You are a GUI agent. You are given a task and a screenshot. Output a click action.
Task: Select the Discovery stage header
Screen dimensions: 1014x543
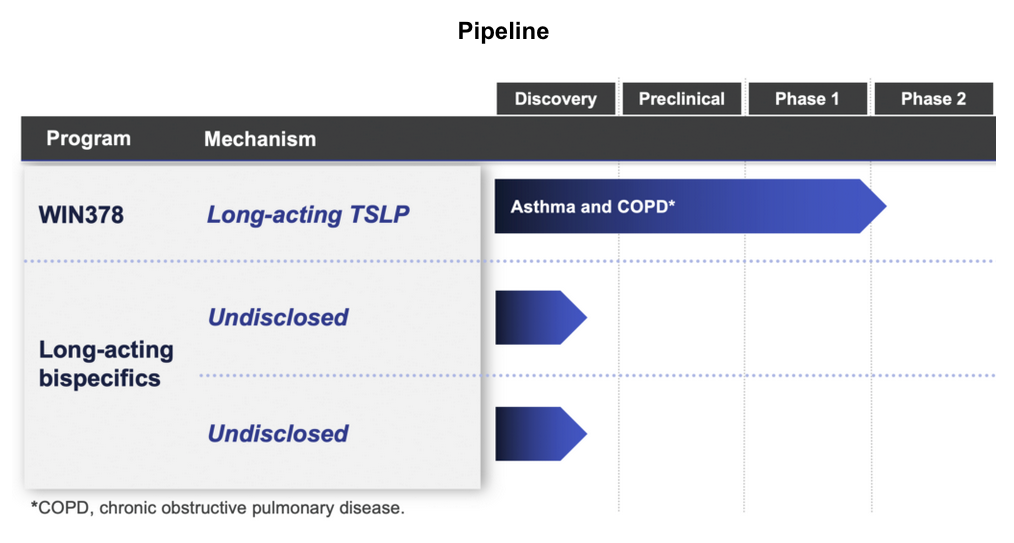(555, 99)
